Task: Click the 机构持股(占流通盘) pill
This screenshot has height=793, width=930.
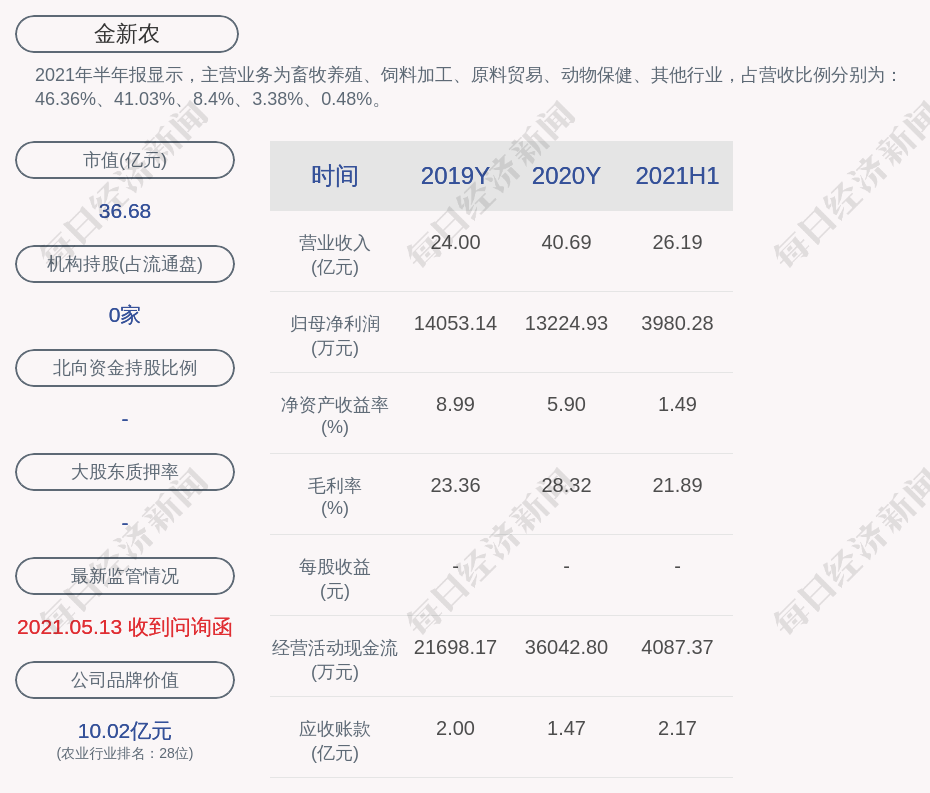Action: [x=125, y=264]
